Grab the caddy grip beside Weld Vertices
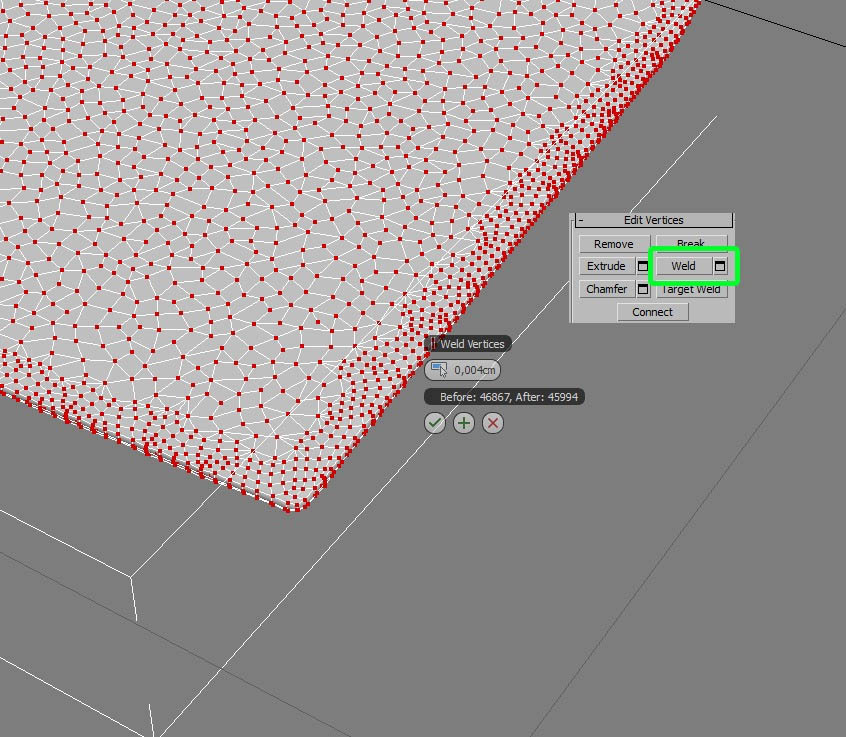The image size is (846, 737). click(x=433, y=344)
